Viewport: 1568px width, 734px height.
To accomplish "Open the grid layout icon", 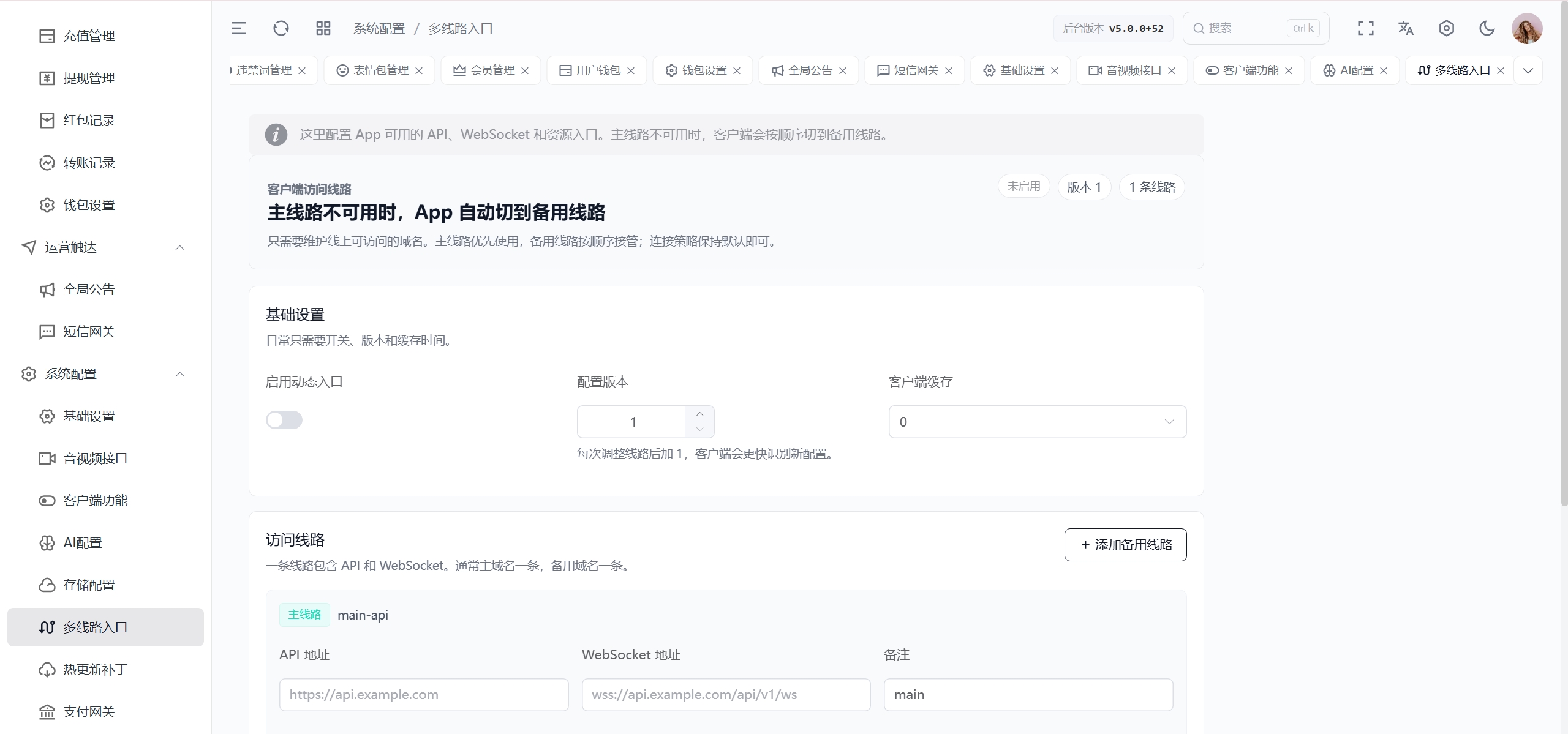I will pos(323,28).
